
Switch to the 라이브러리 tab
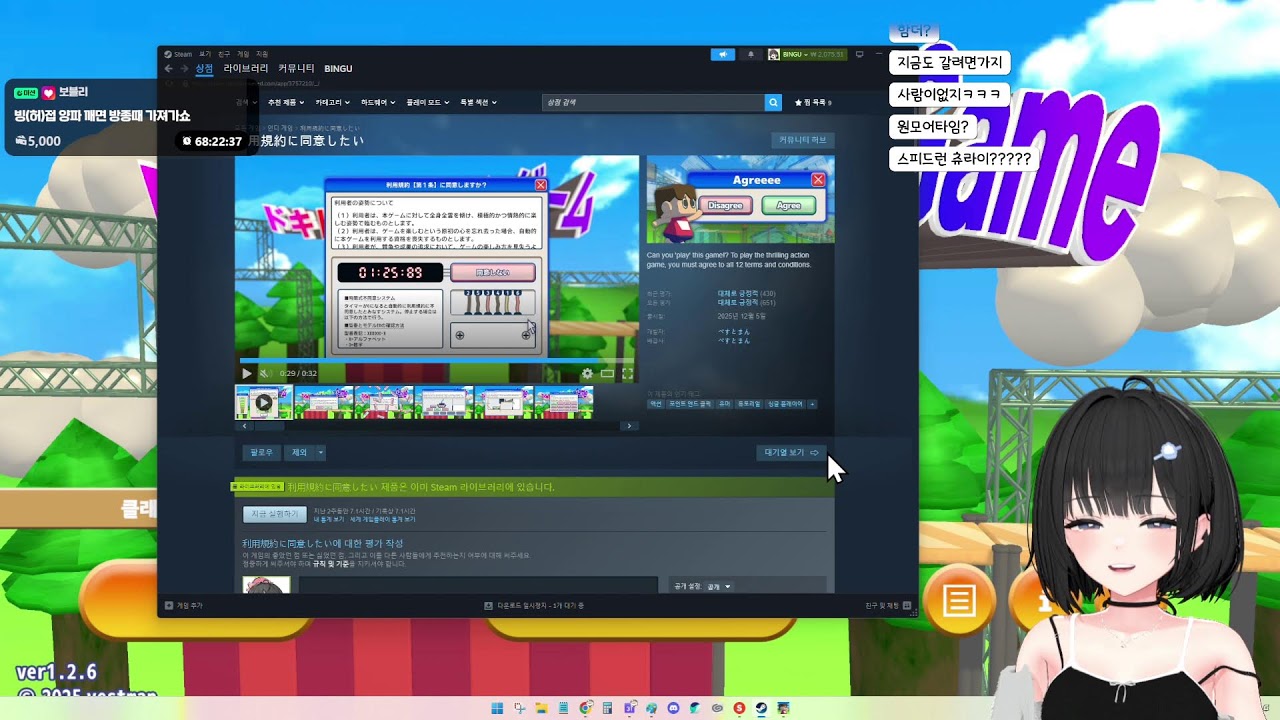[x=245, y=68]
